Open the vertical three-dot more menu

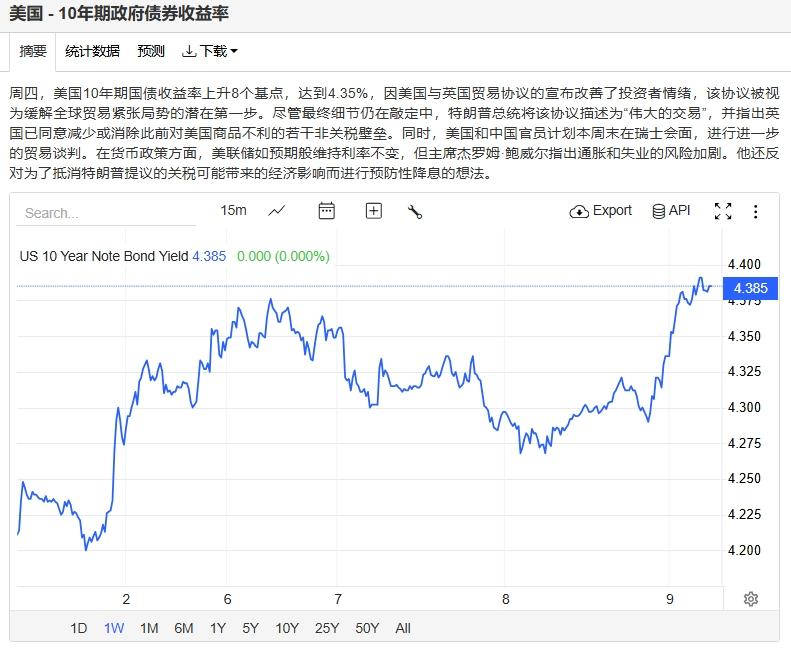(756, 211)
